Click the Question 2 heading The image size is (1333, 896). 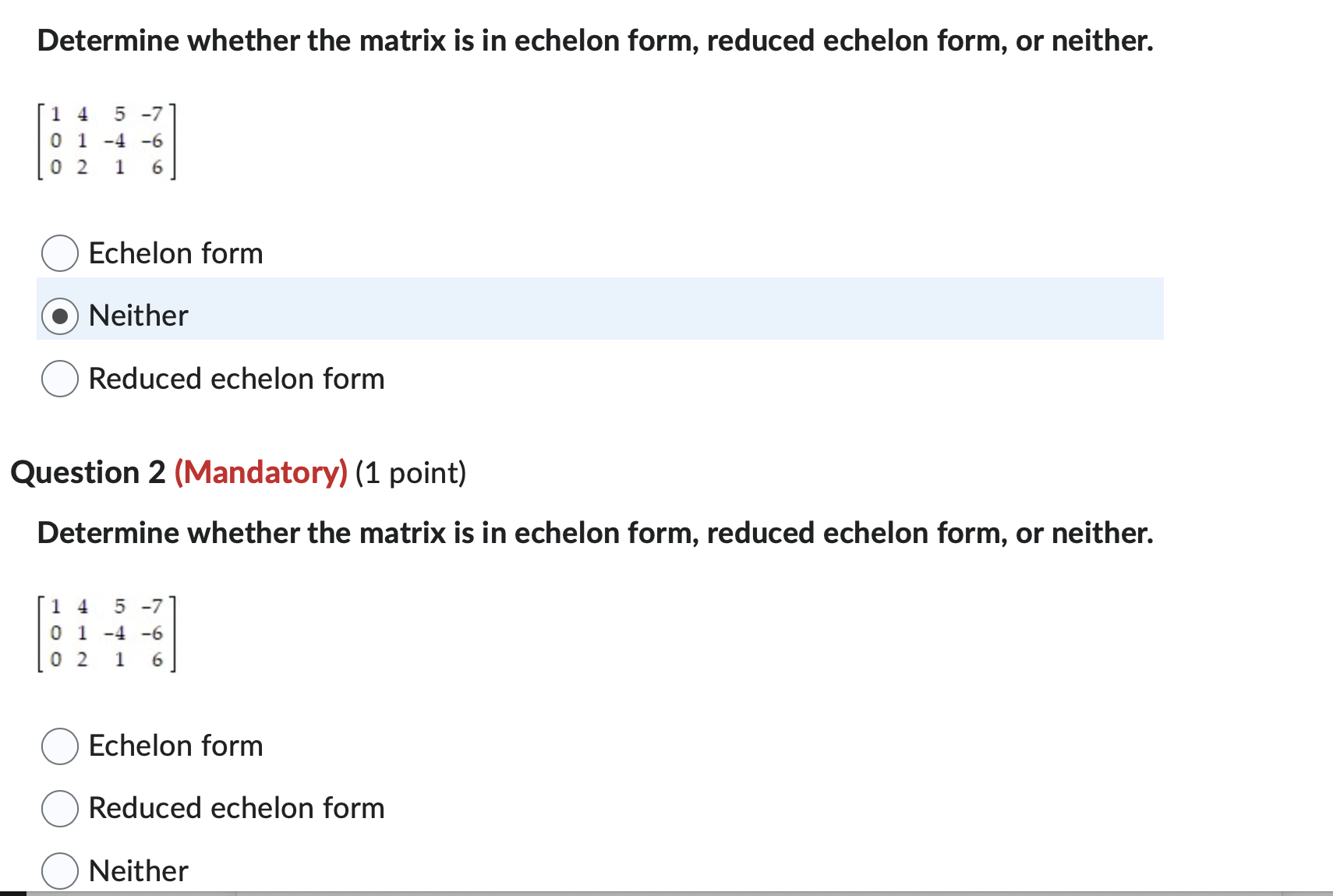coord(88,472)
